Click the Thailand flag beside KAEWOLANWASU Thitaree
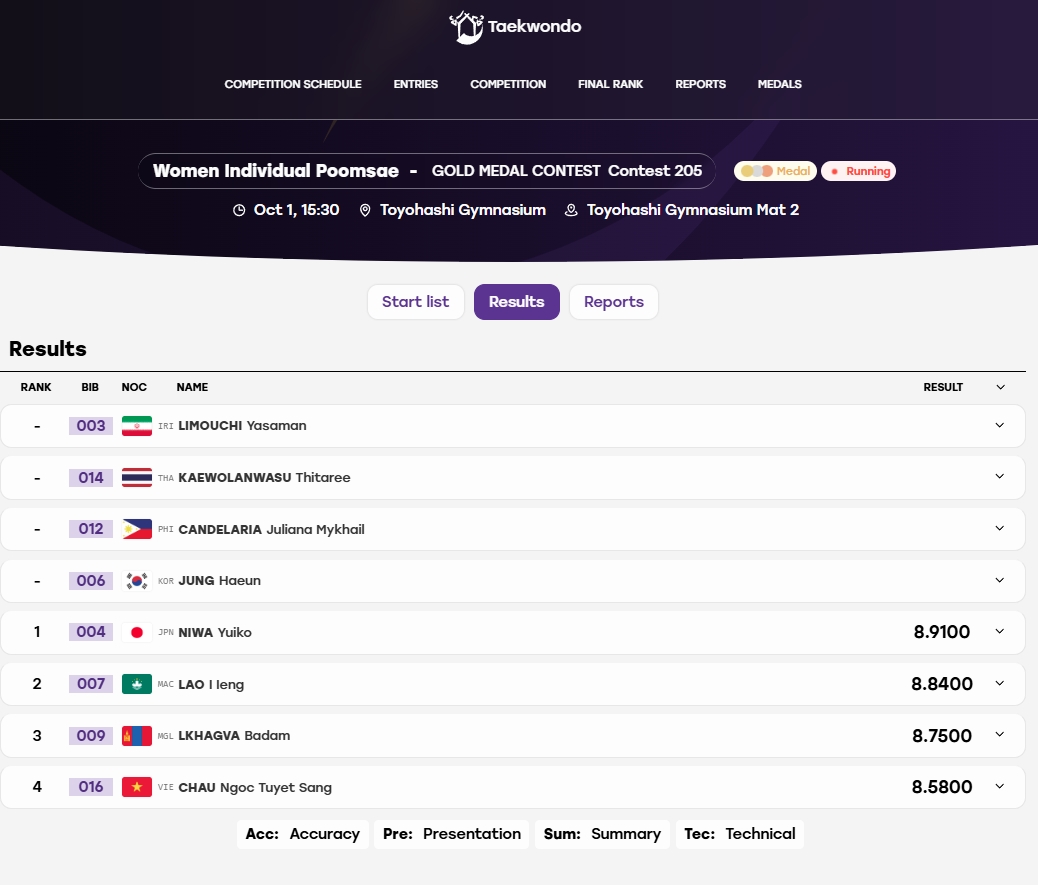 (137, 477)
